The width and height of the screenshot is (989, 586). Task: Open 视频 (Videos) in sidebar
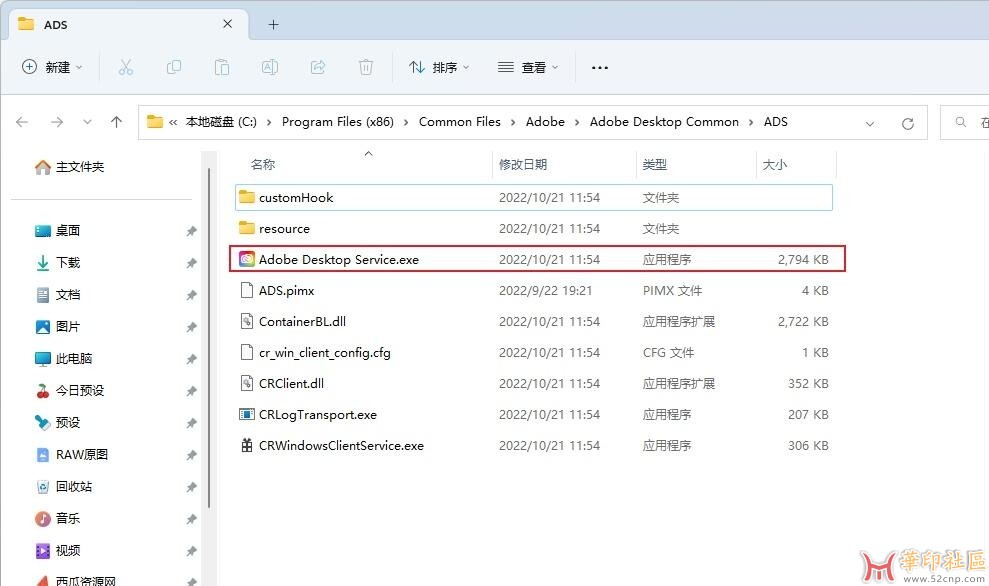click(x=57, y=551)
